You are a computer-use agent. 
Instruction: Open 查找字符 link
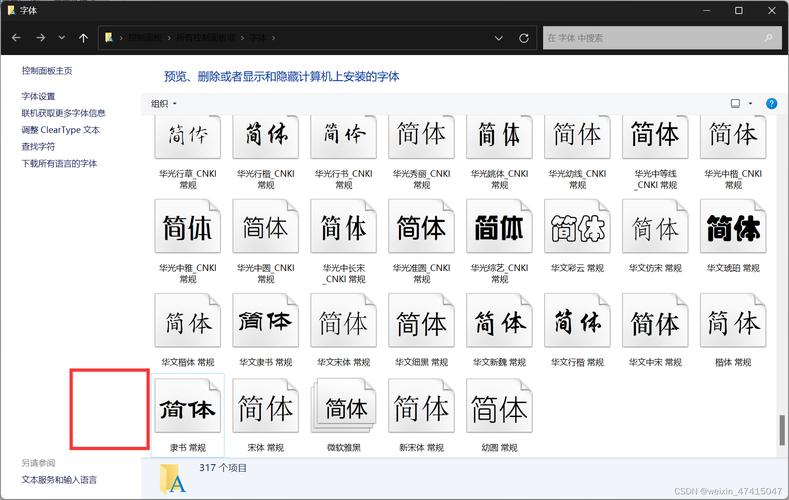coord(38,147)
